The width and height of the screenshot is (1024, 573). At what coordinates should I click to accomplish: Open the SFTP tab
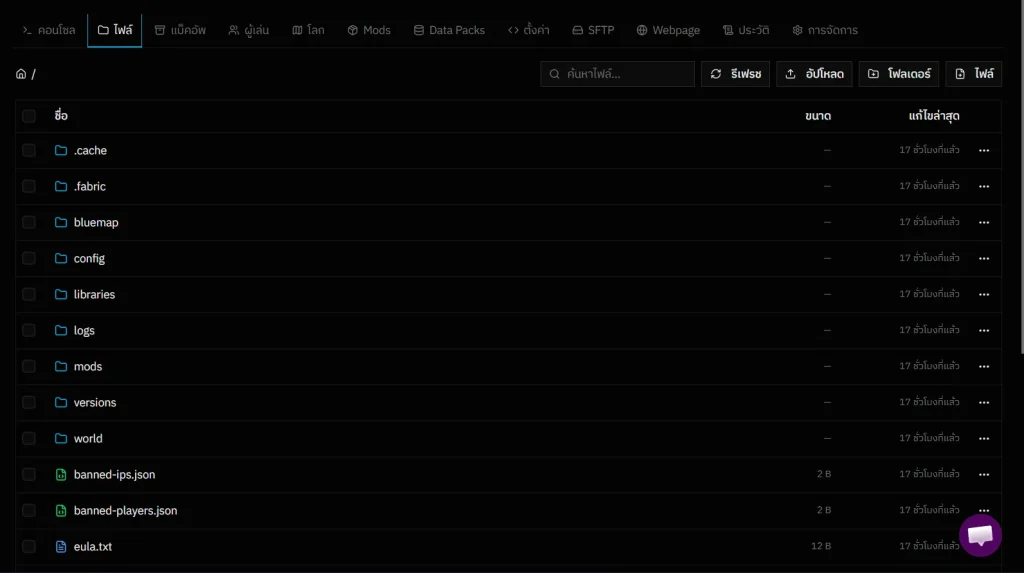[x=593, y=30]
